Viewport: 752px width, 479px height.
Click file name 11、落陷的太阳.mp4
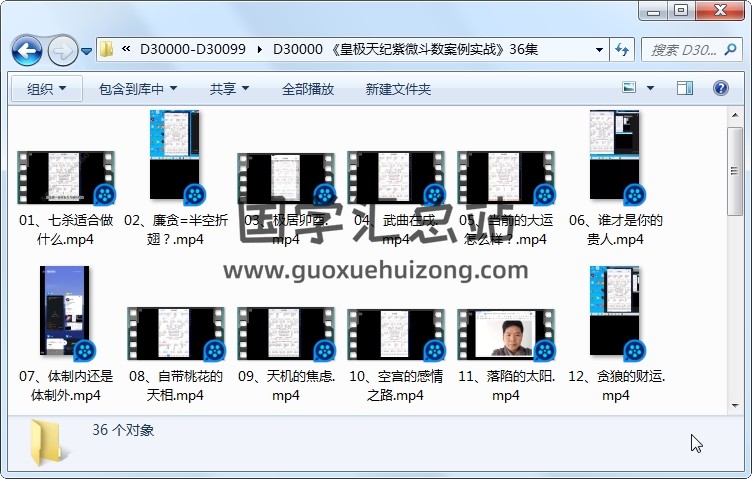click(506, 386)
